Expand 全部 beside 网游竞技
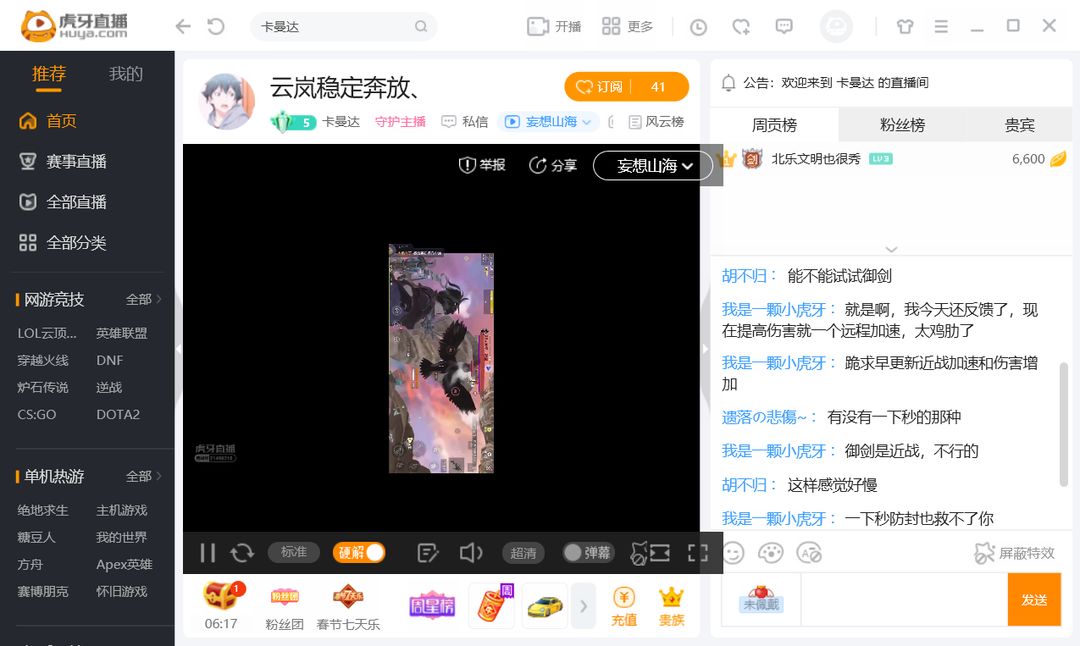 click(143, 300)
